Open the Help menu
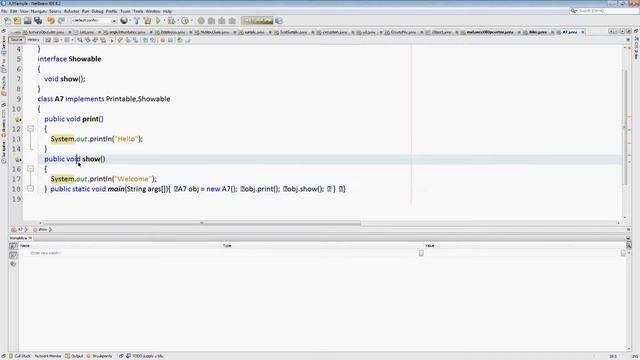The height and width of the screenshot is (360, 640). point(167,11)
